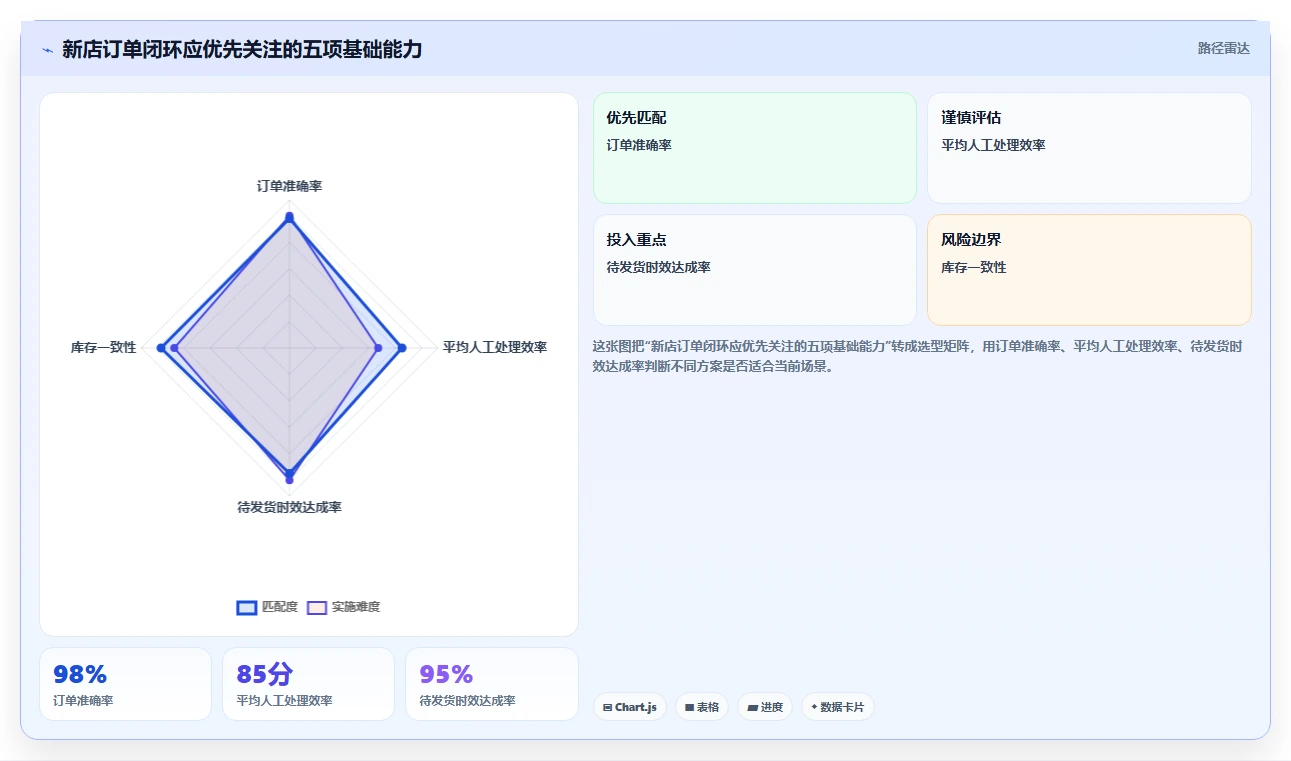Image resolution: width=1291 pixels, height=761 pixels.
Task: Open the 风险边界 card
Action: [1089, 270]
